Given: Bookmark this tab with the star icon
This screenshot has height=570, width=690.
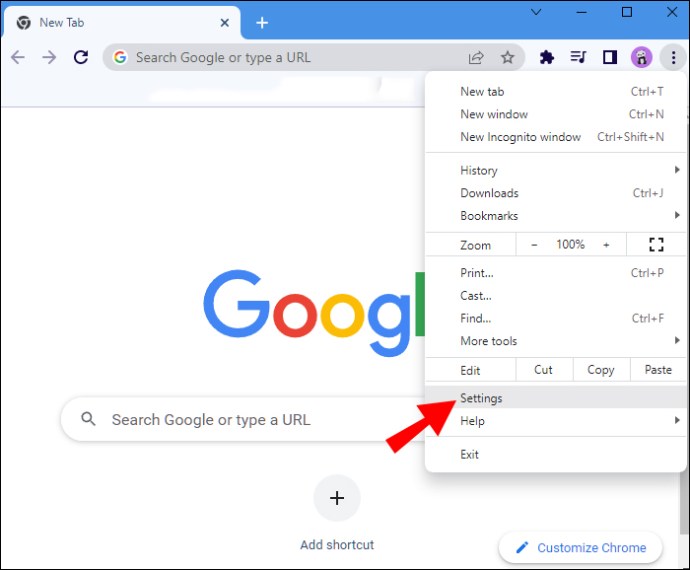Looking at the screenshot, I should (507, 57).
